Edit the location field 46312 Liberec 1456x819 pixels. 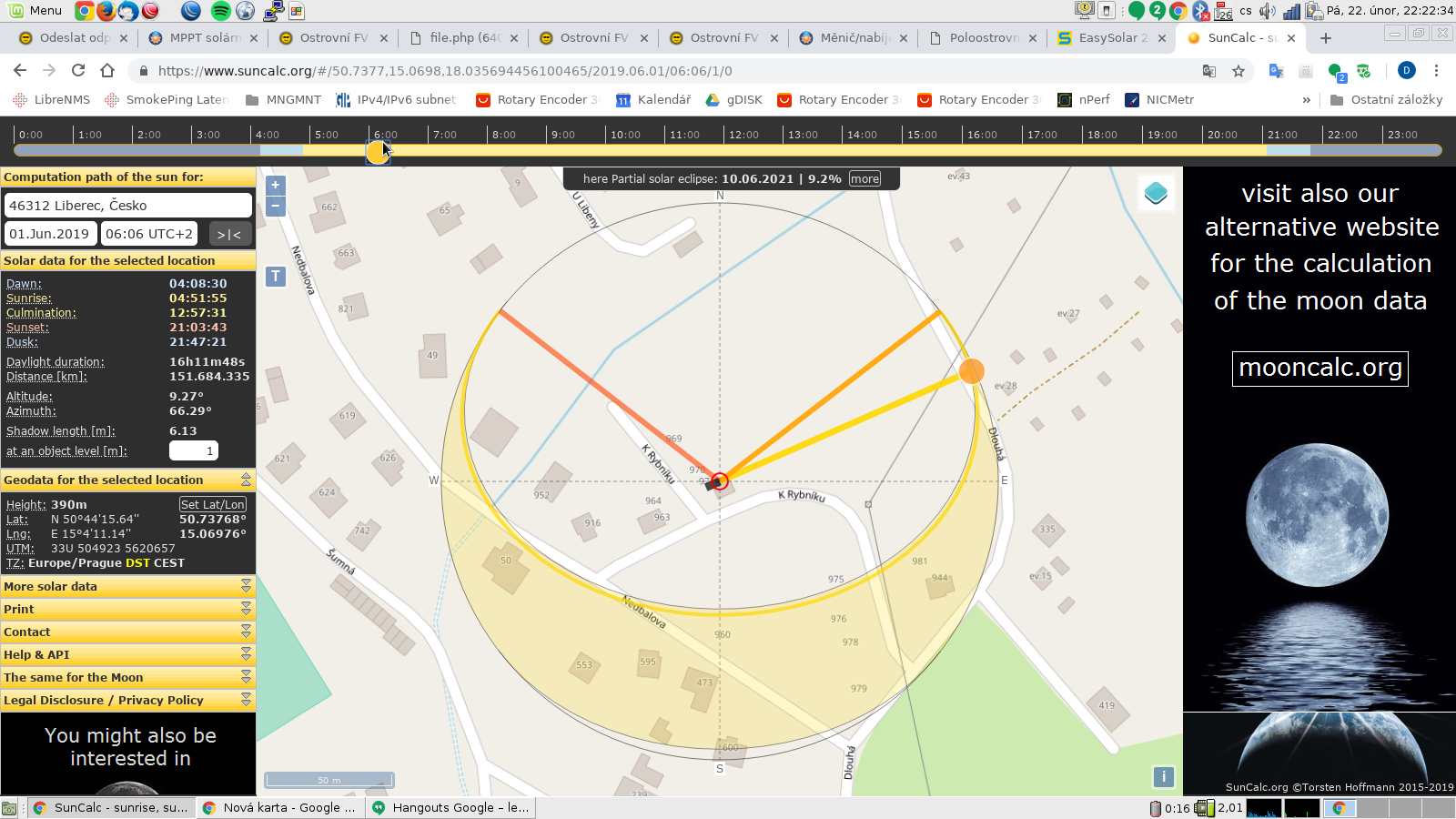(x=128, y=205)
